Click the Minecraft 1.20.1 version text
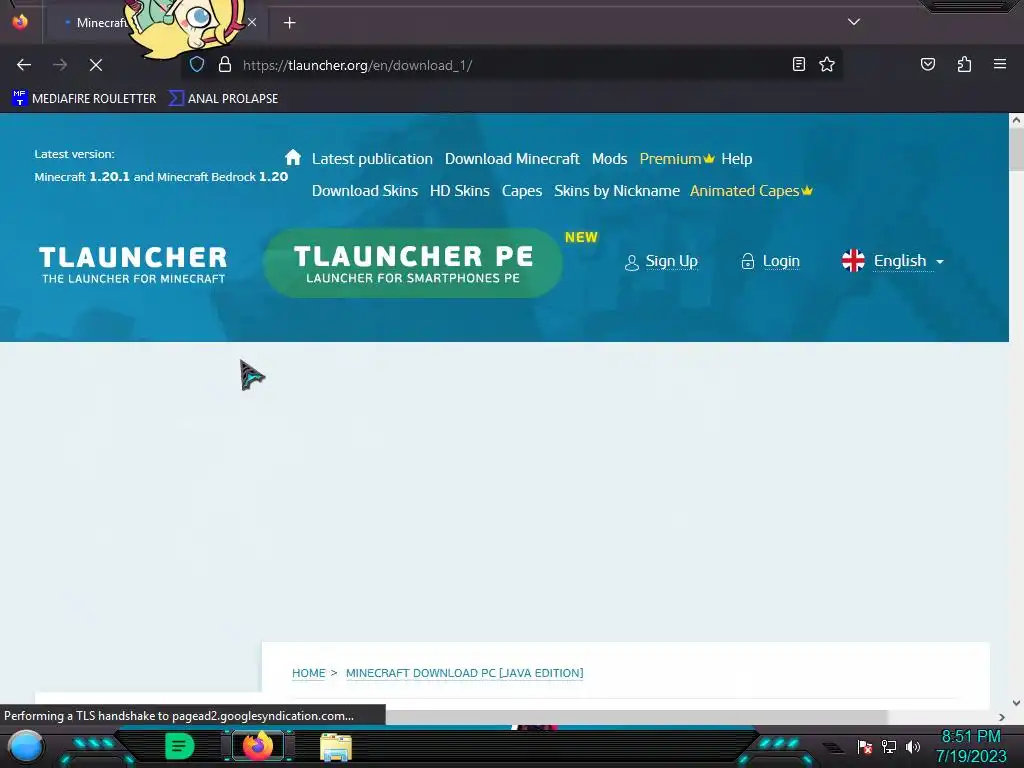The image size is (1024, 768). 82,177
